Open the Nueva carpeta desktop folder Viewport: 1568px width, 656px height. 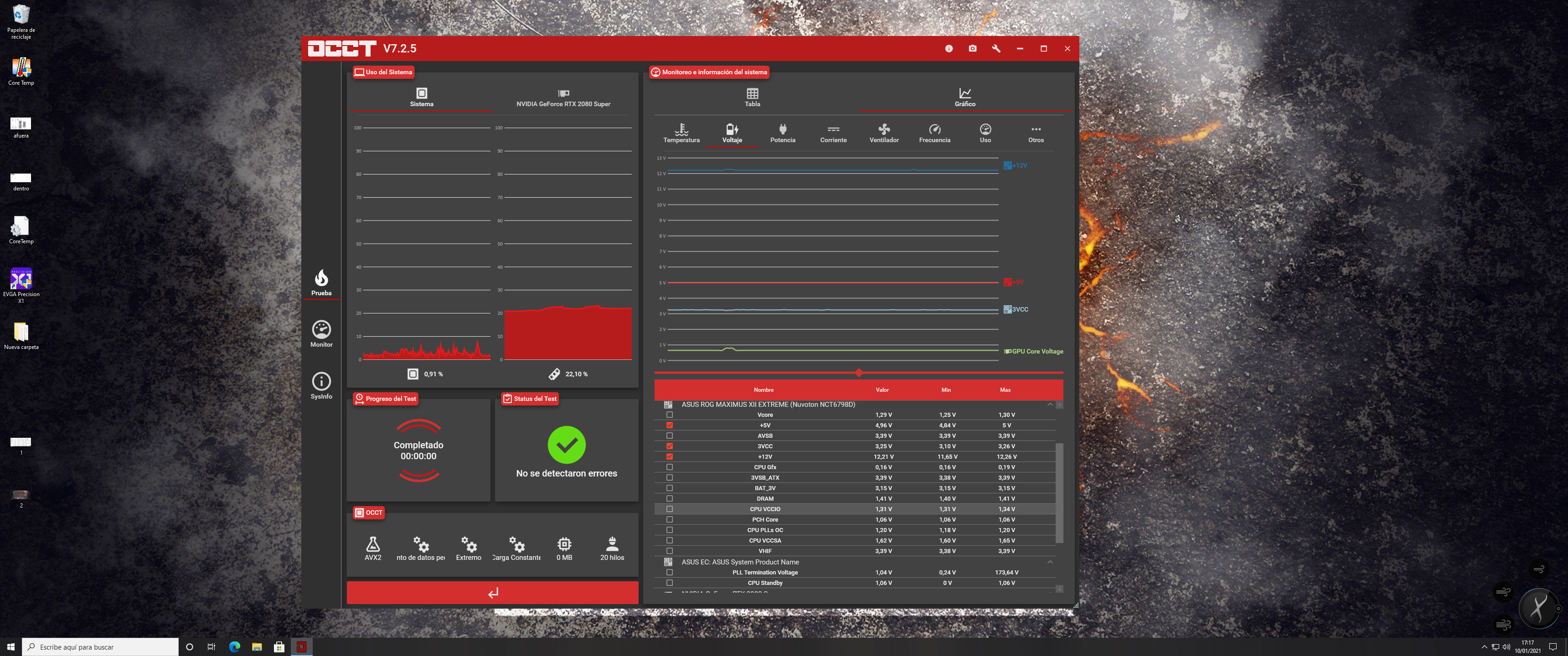click(x=21, y=336)
